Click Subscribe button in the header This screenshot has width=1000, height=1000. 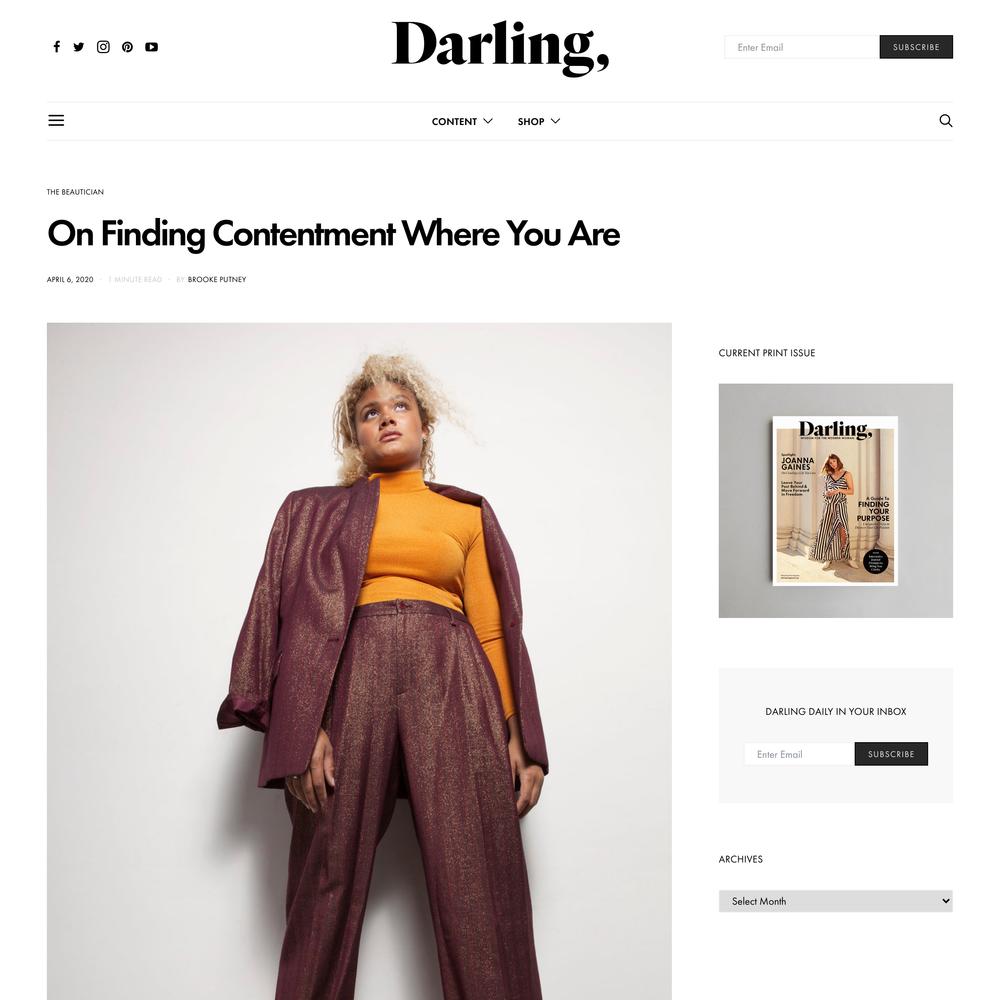[916, 47]
